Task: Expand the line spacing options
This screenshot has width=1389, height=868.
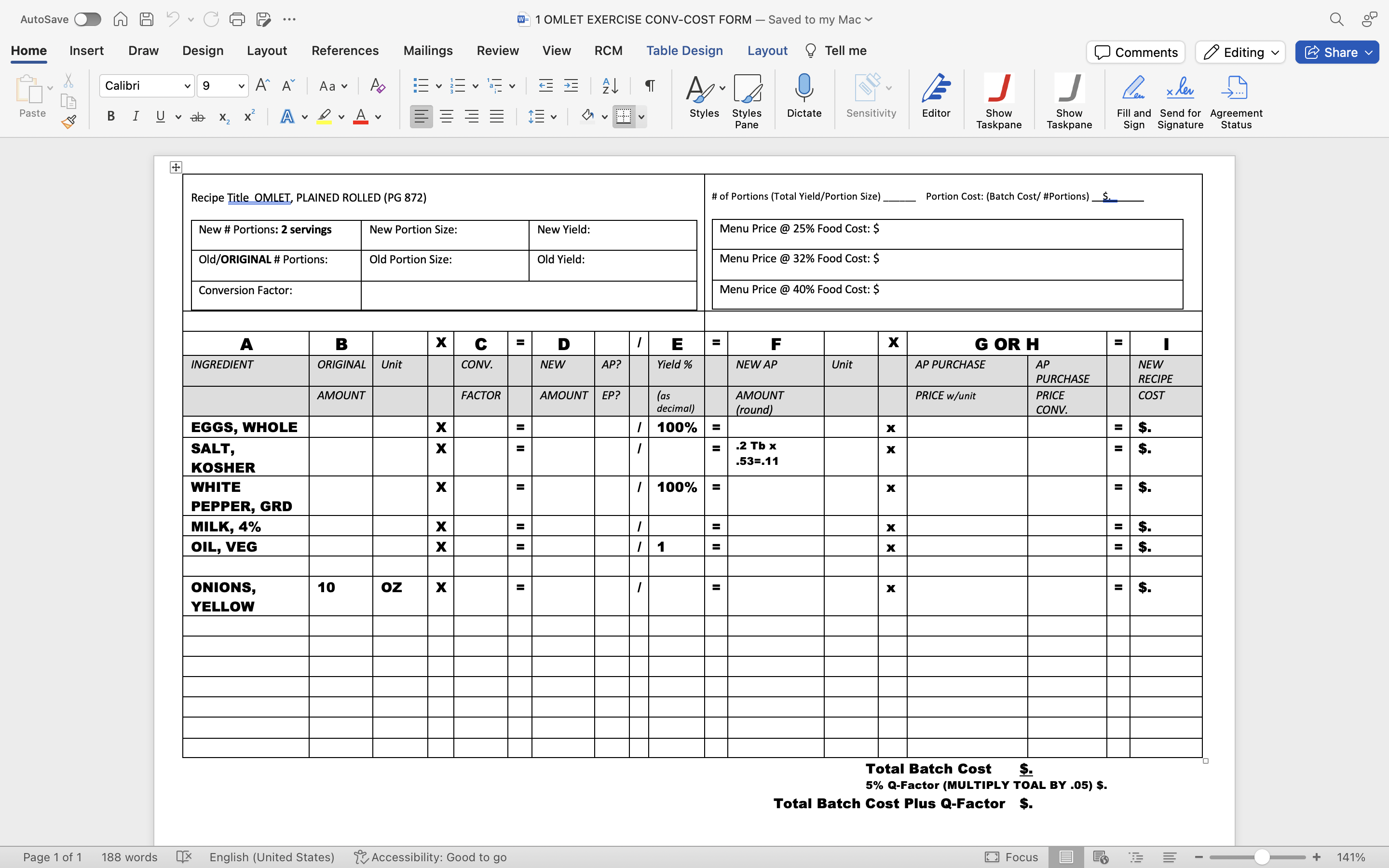Action: click(553, 116)
